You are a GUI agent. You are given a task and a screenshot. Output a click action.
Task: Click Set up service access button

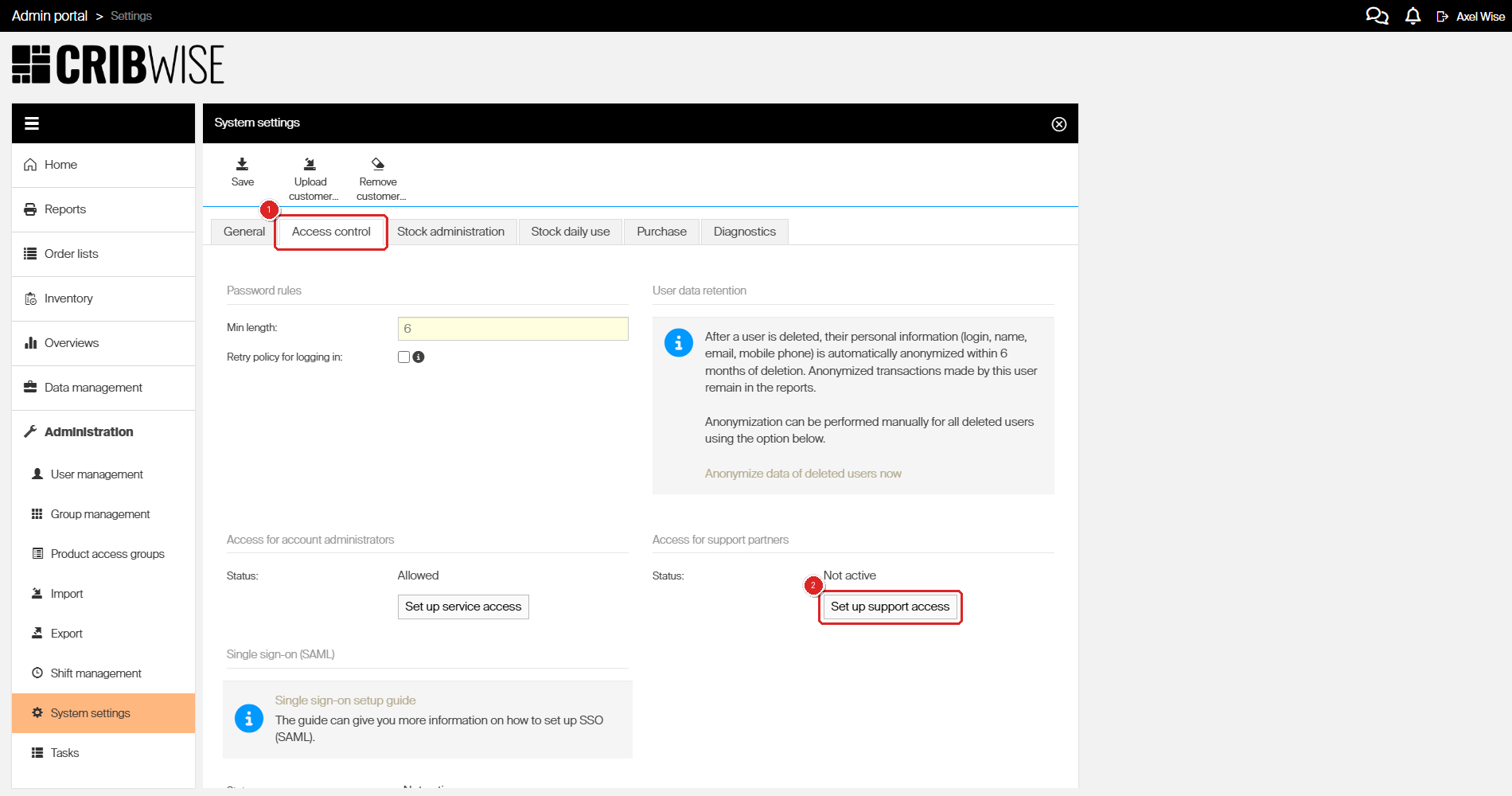point(463,607)
